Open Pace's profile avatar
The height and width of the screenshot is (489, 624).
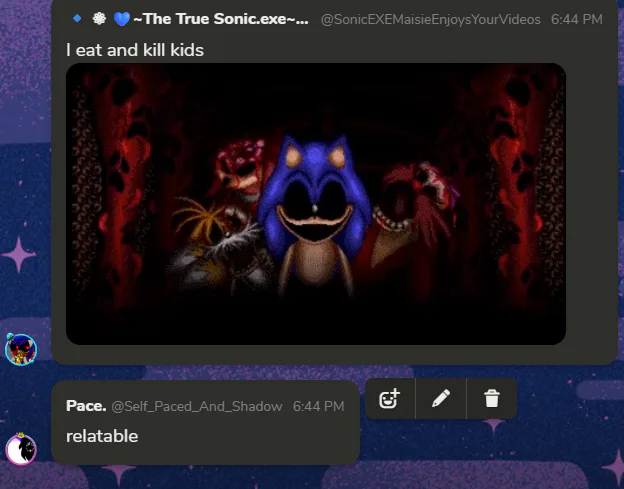[21, 449]
